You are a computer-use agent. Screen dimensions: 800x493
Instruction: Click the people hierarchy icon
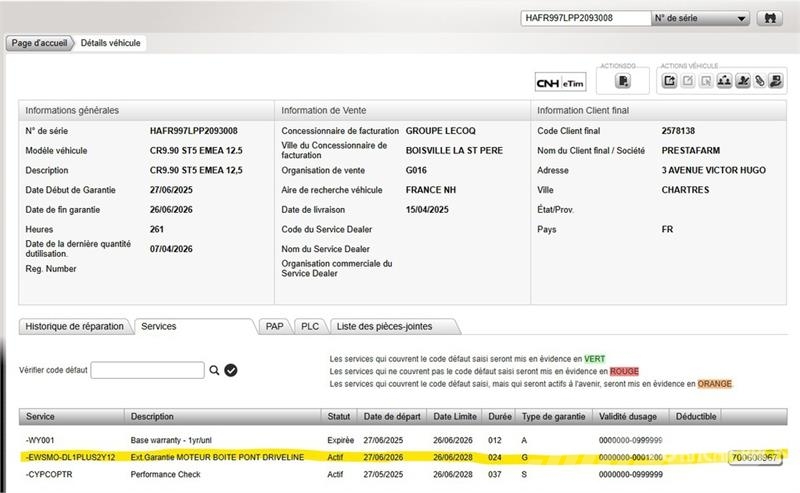[x=724, y=81]
